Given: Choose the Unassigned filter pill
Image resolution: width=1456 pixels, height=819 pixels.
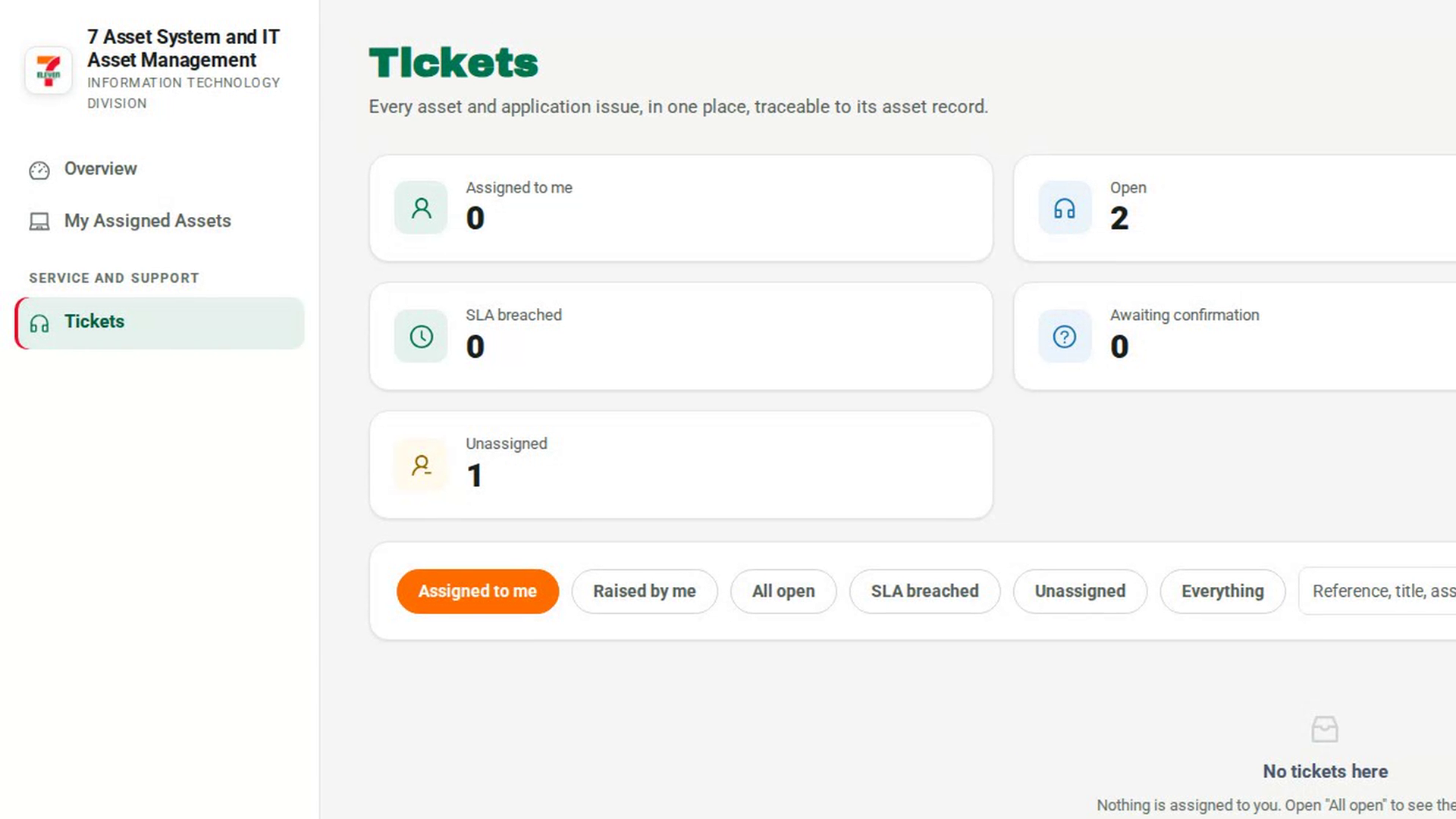Looking at the screenshot, I should tap(1080, 591).
